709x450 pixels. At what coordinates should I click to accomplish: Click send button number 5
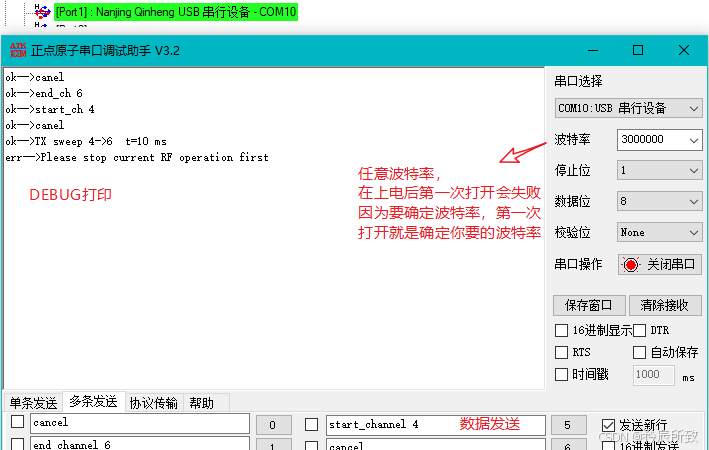(569, 425)
